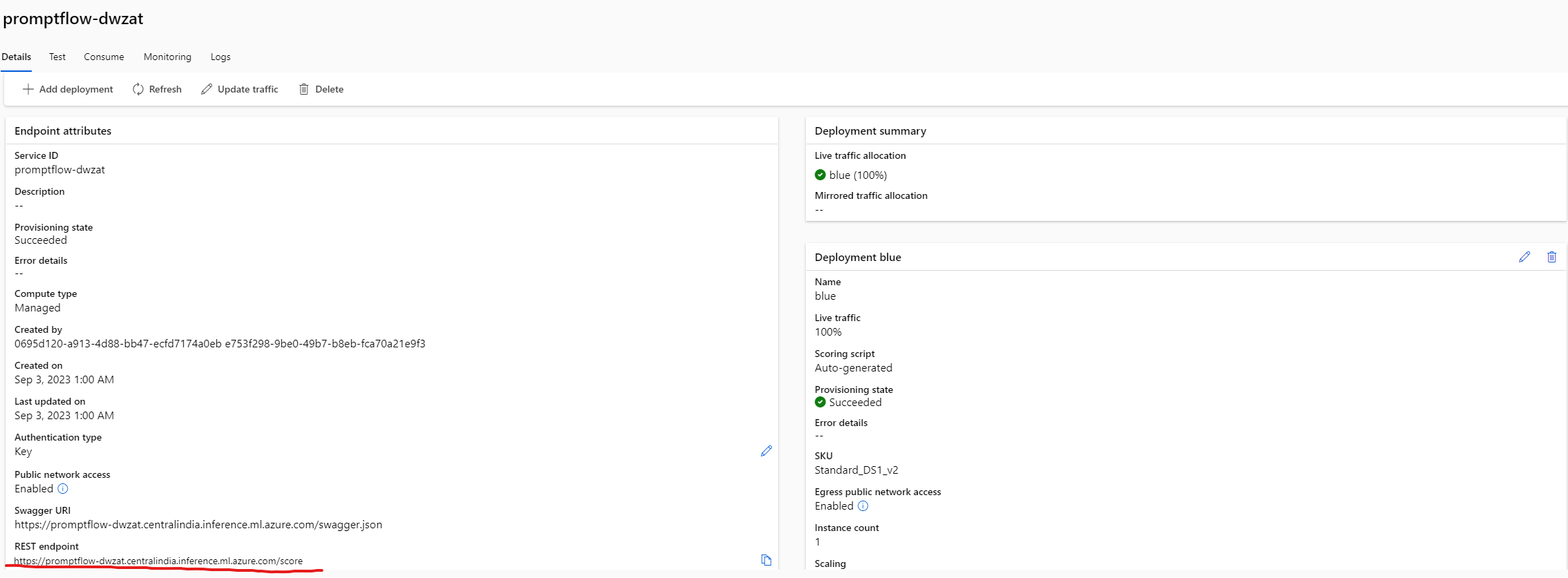The image size is (1568, 578).
Task: Edit the Authentication type with the pencil icon
Action: (x=766, y=451)
